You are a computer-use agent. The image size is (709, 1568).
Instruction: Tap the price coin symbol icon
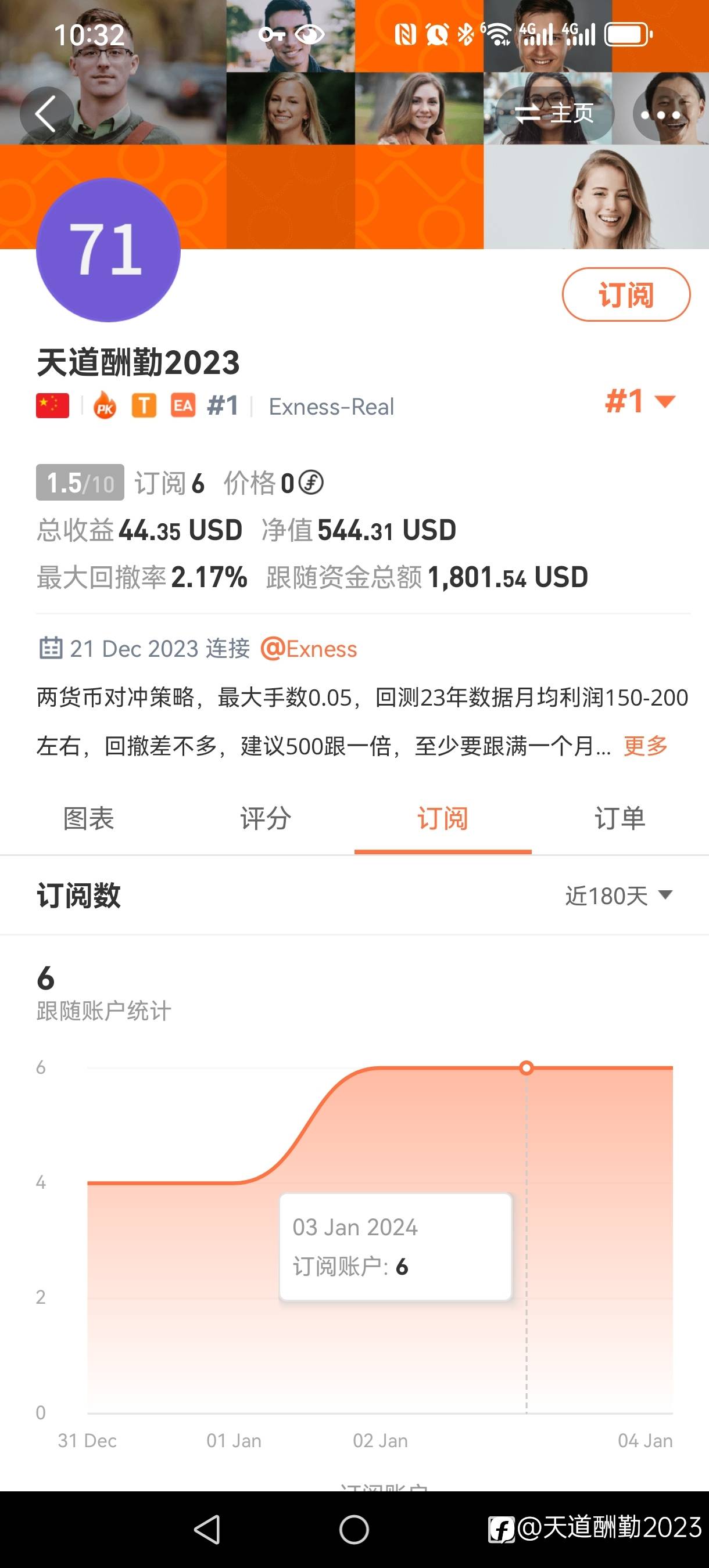pyautogui.click(x=311, y=483)
